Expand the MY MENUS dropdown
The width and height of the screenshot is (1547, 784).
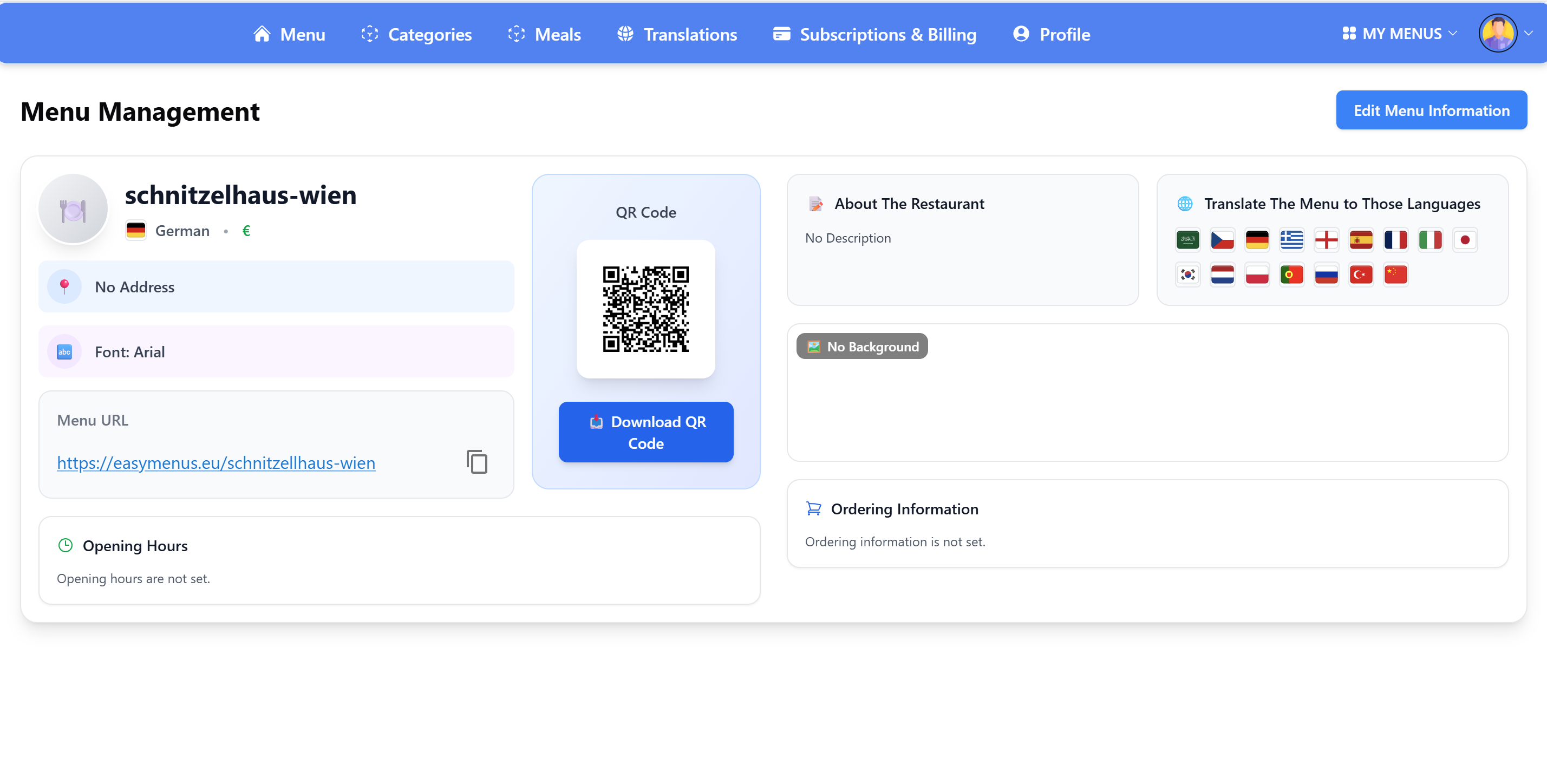(1400, 33)
